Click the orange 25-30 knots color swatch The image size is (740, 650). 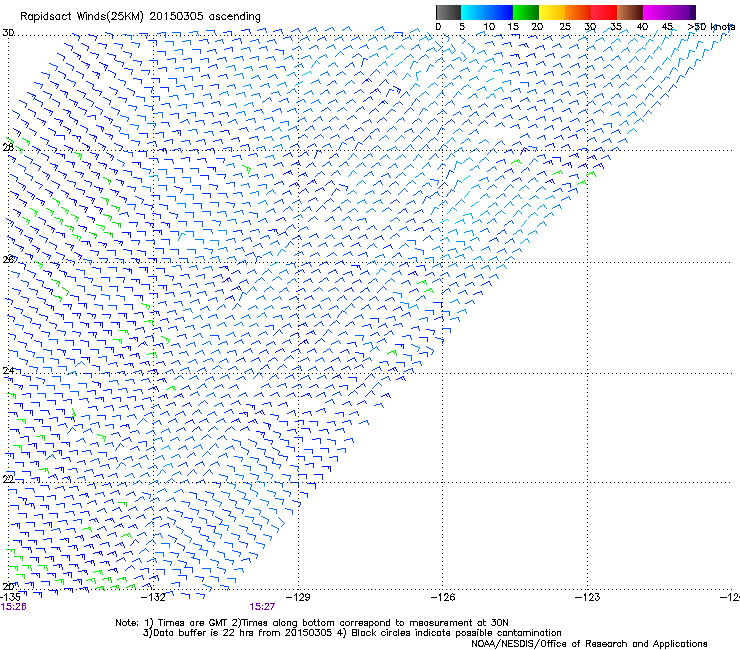[x=578, y=12]
